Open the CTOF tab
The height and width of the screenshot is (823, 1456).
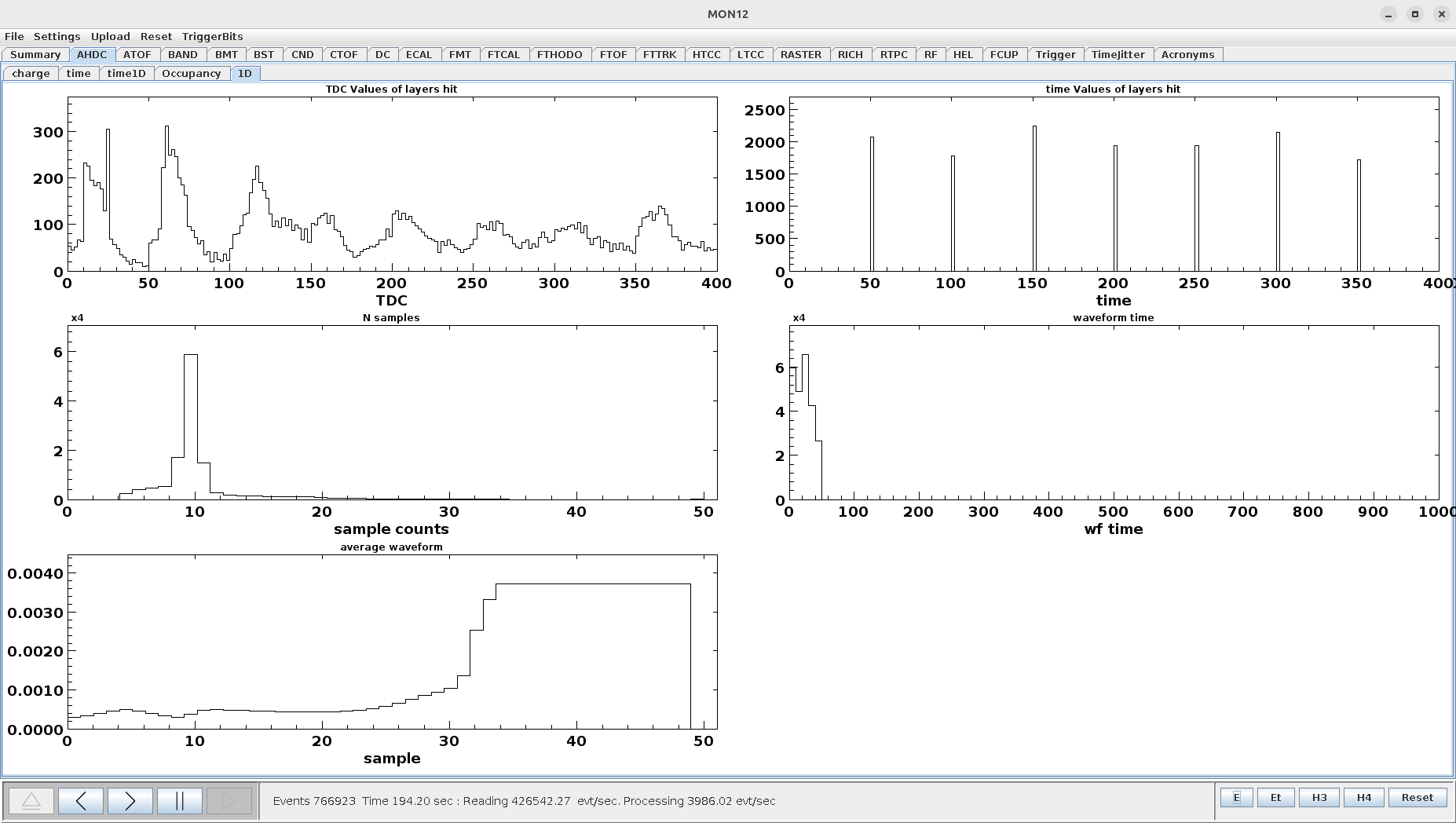(x=344, y=54)
